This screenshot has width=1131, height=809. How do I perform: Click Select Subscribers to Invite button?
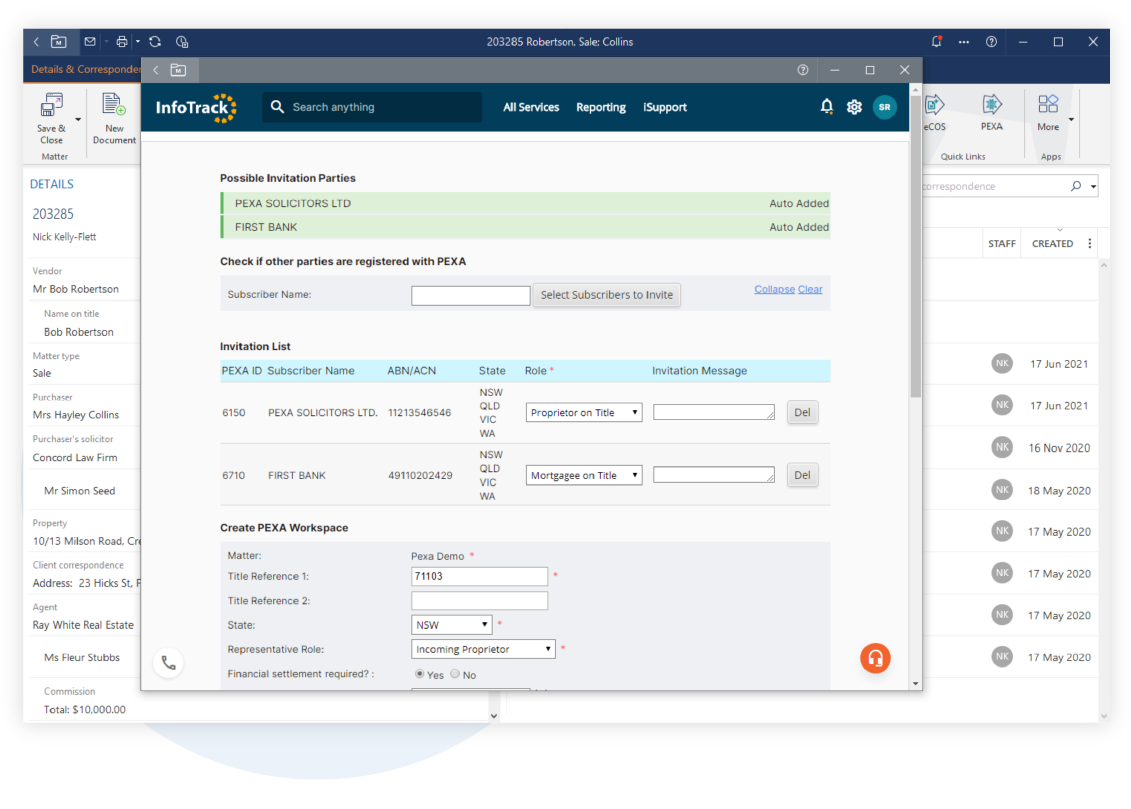[x=607, y=295]
